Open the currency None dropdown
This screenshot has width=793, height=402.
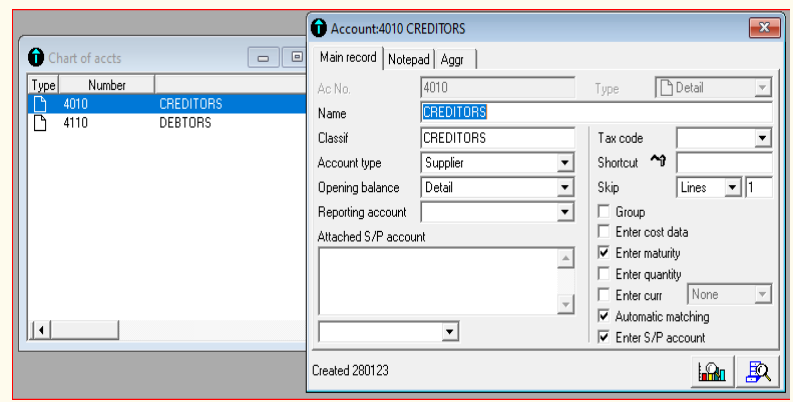coord(762,294)
